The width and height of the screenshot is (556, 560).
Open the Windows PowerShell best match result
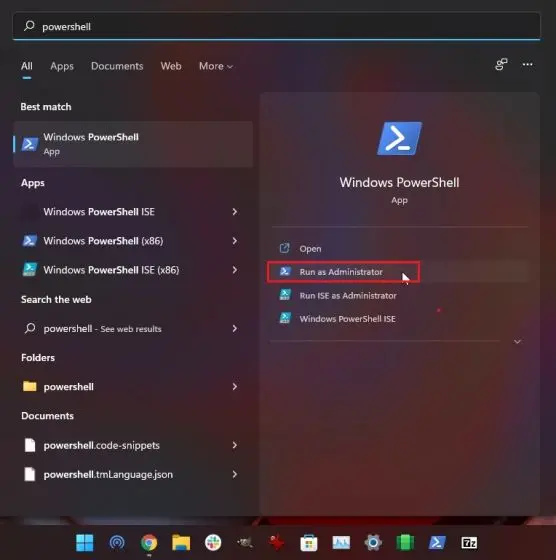click(x=133, y=144)
